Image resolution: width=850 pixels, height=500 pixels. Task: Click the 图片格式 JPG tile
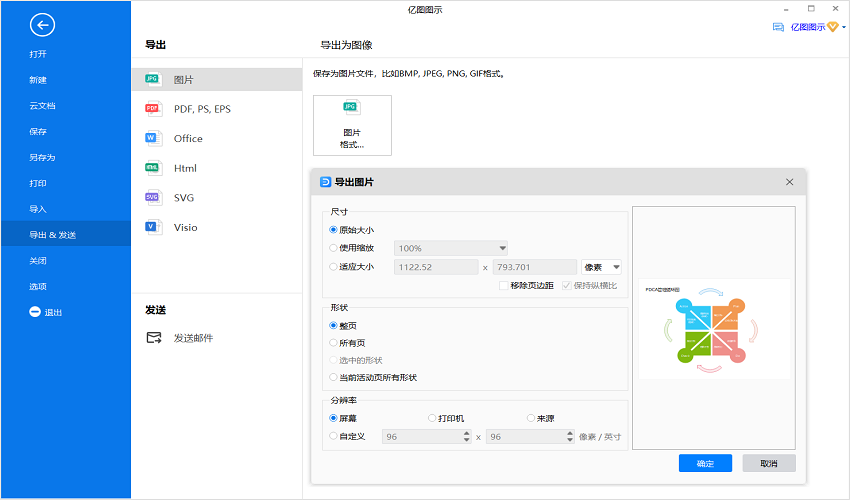(x=352, y=125)
